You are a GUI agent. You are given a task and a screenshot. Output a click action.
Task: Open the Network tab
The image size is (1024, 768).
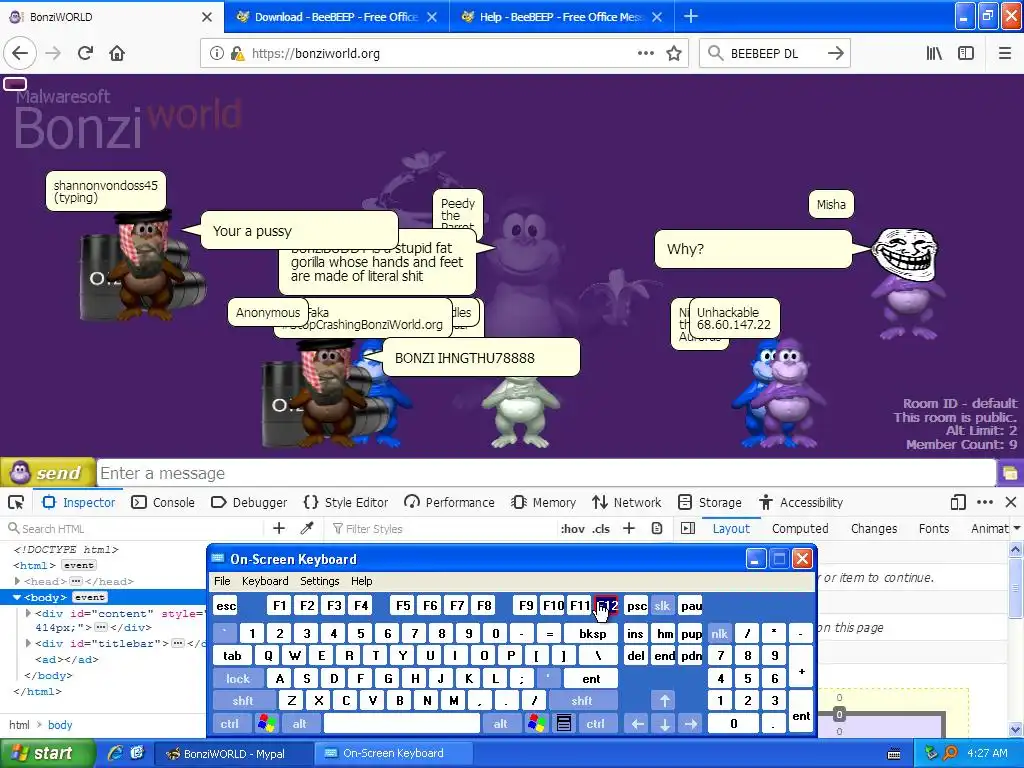click(x=627, y=502)
